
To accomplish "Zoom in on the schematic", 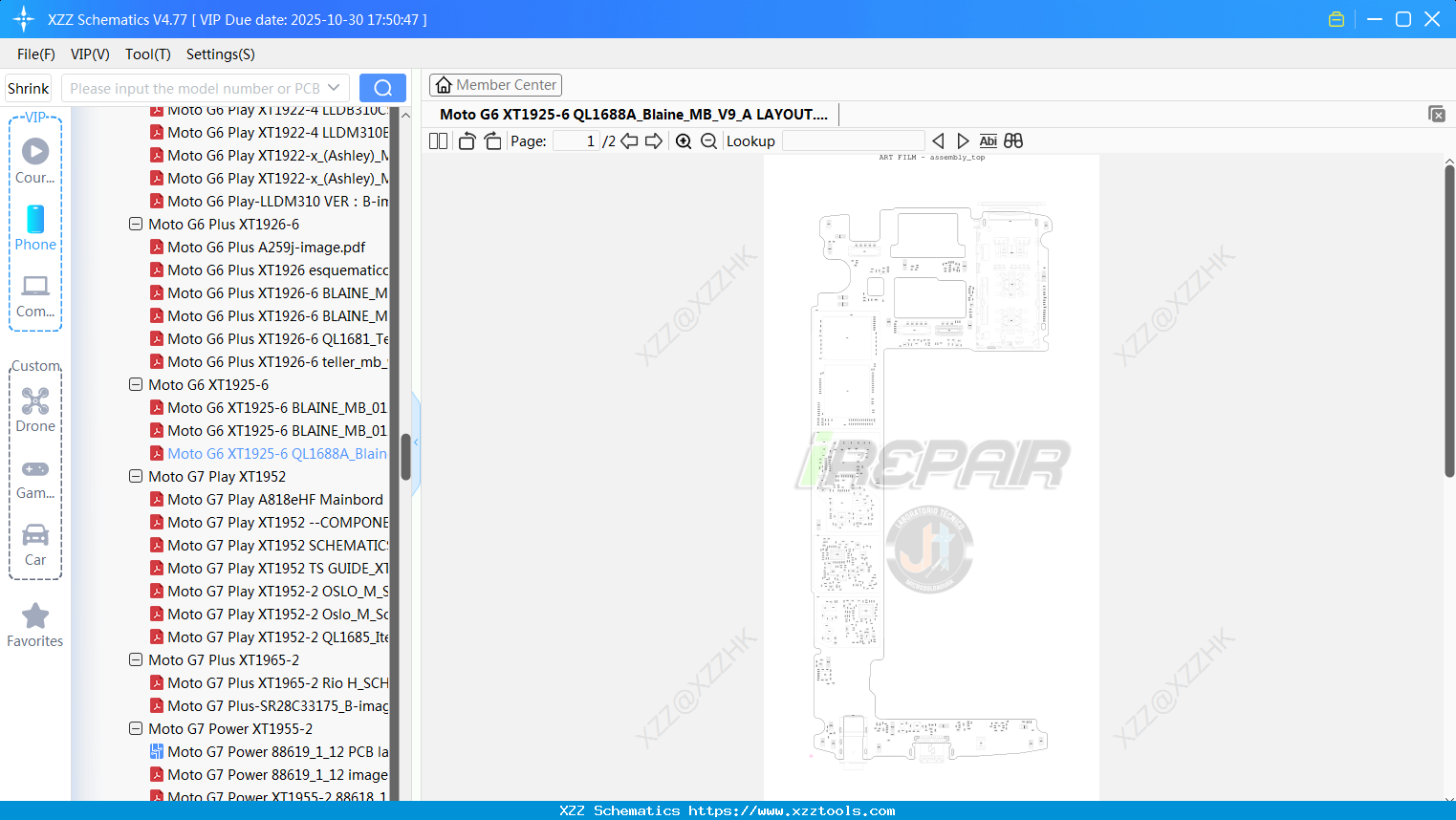I will 684,140.
